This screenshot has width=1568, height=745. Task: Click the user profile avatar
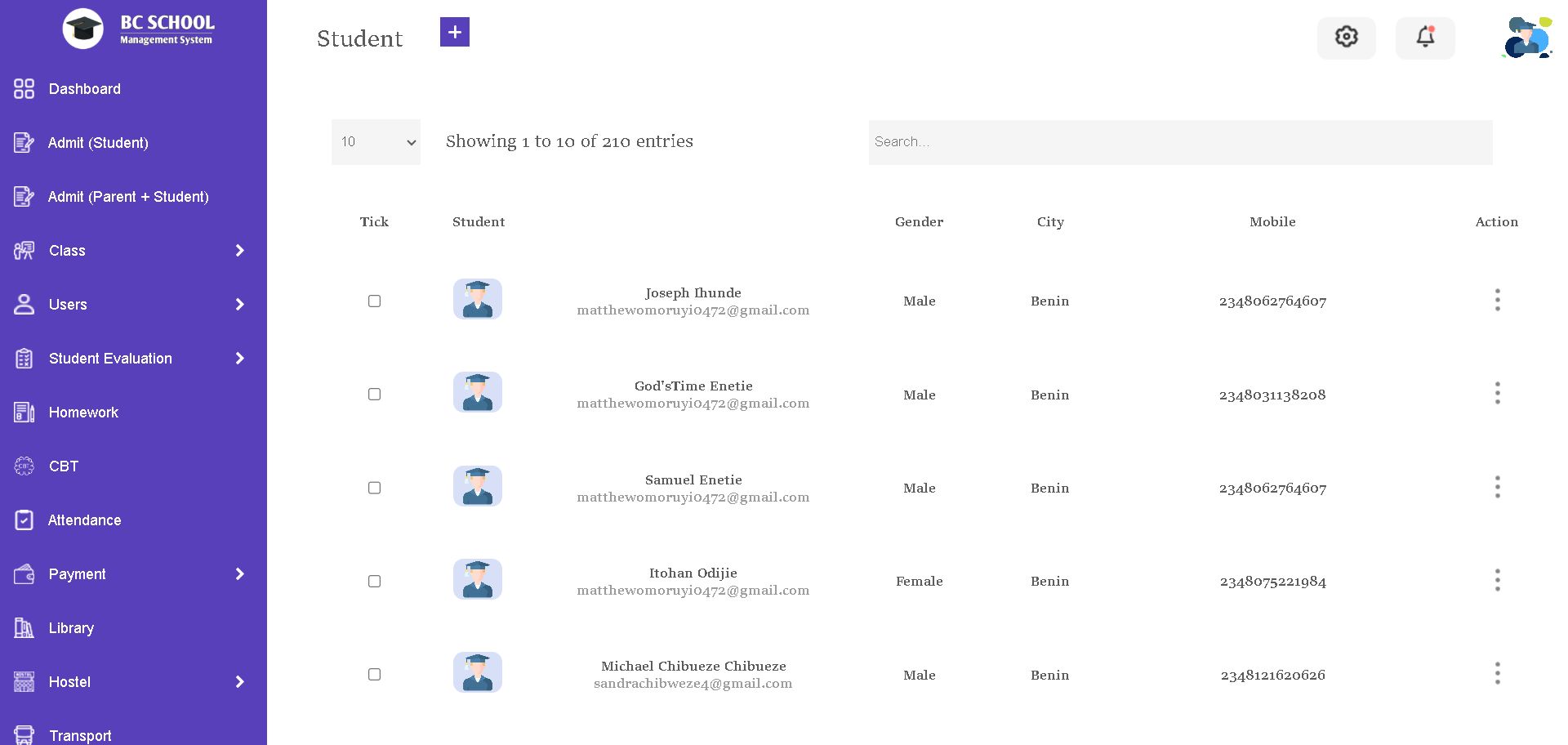coord(1526,37)
